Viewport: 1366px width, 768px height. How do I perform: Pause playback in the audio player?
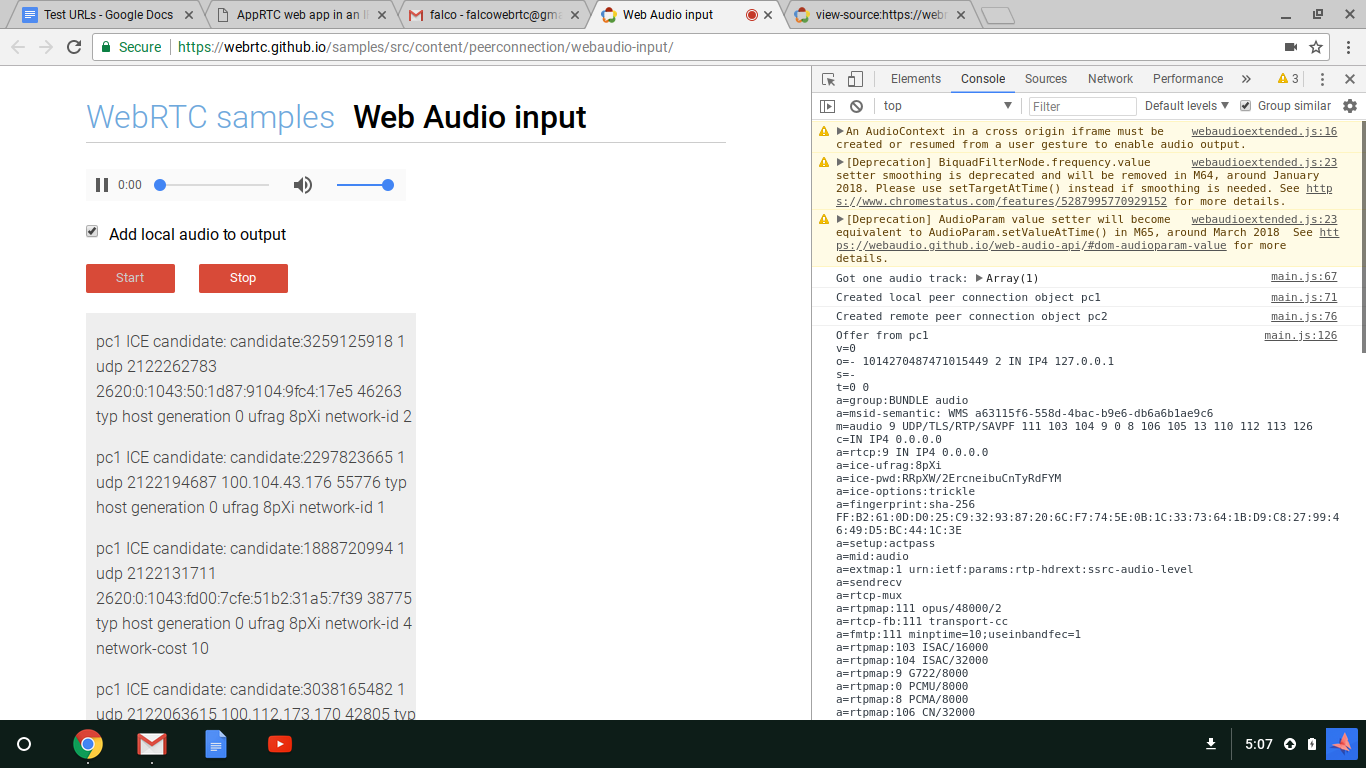[101, 184]
